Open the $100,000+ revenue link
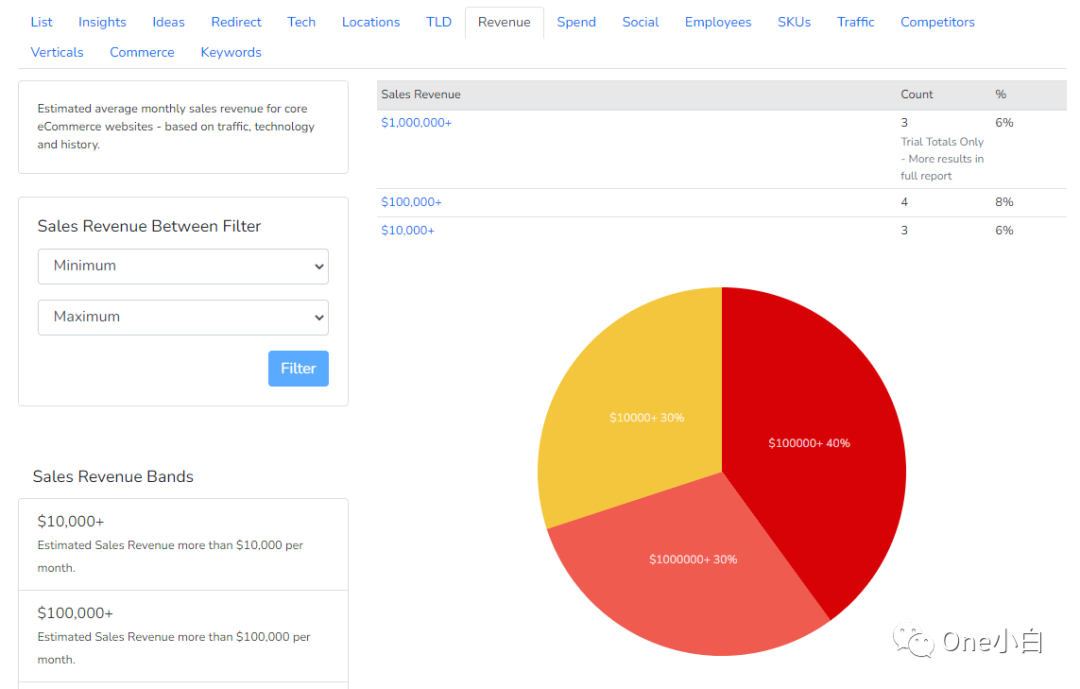1080x689 pixels. [411, 202]
